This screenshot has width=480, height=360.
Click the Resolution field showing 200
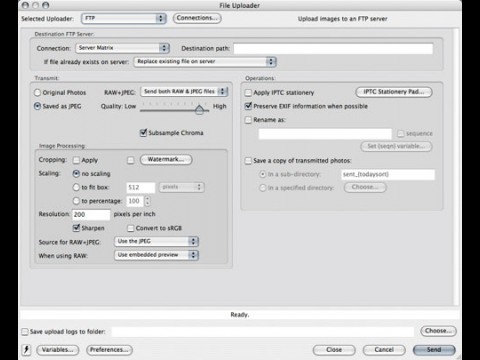[x=91, y=214]
